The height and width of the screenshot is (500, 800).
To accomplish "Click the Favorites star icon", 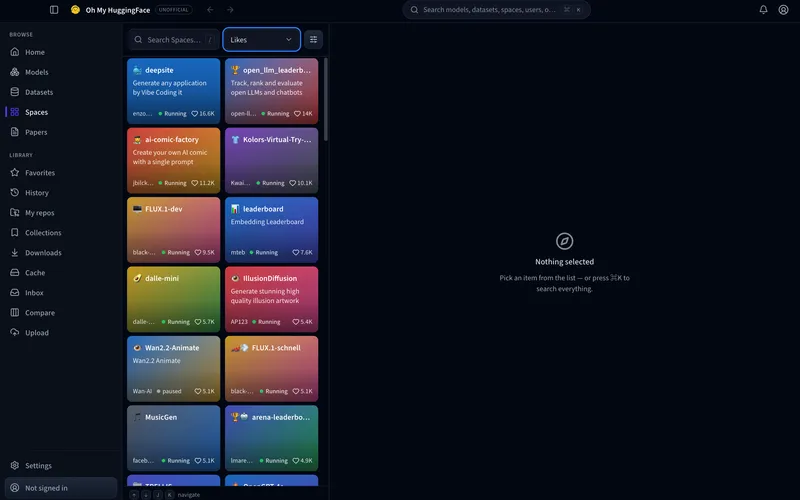I will 15,172.
